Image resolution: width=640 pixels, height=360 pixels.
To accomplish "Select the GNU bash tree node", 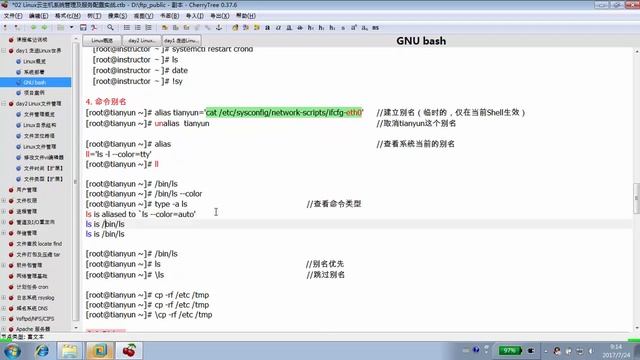I will tap(35, 82).
